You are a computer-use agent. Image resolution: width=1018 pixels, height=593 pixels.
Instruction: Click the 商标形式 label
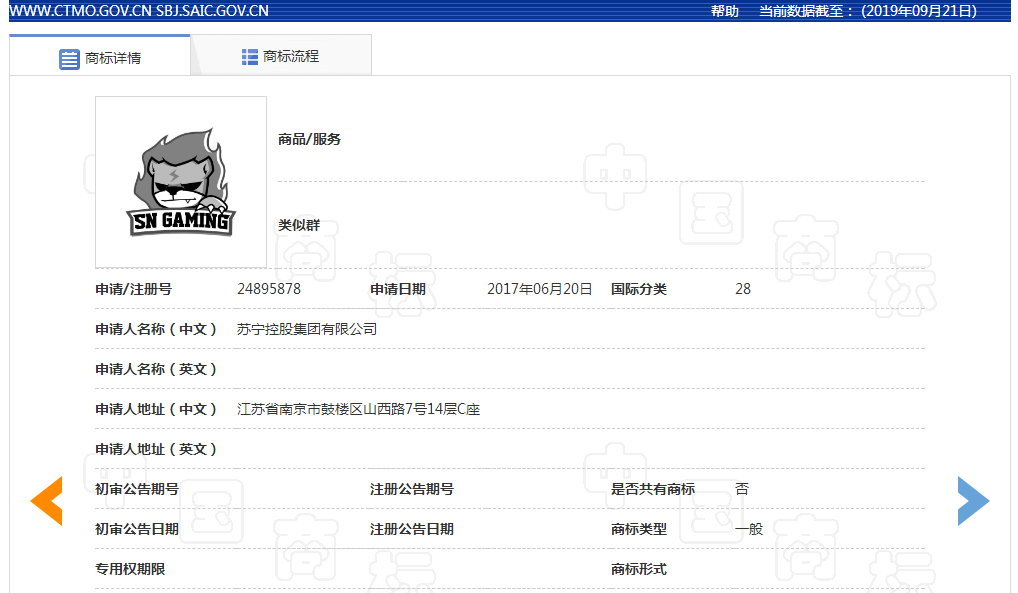click(x=638, y=569)
